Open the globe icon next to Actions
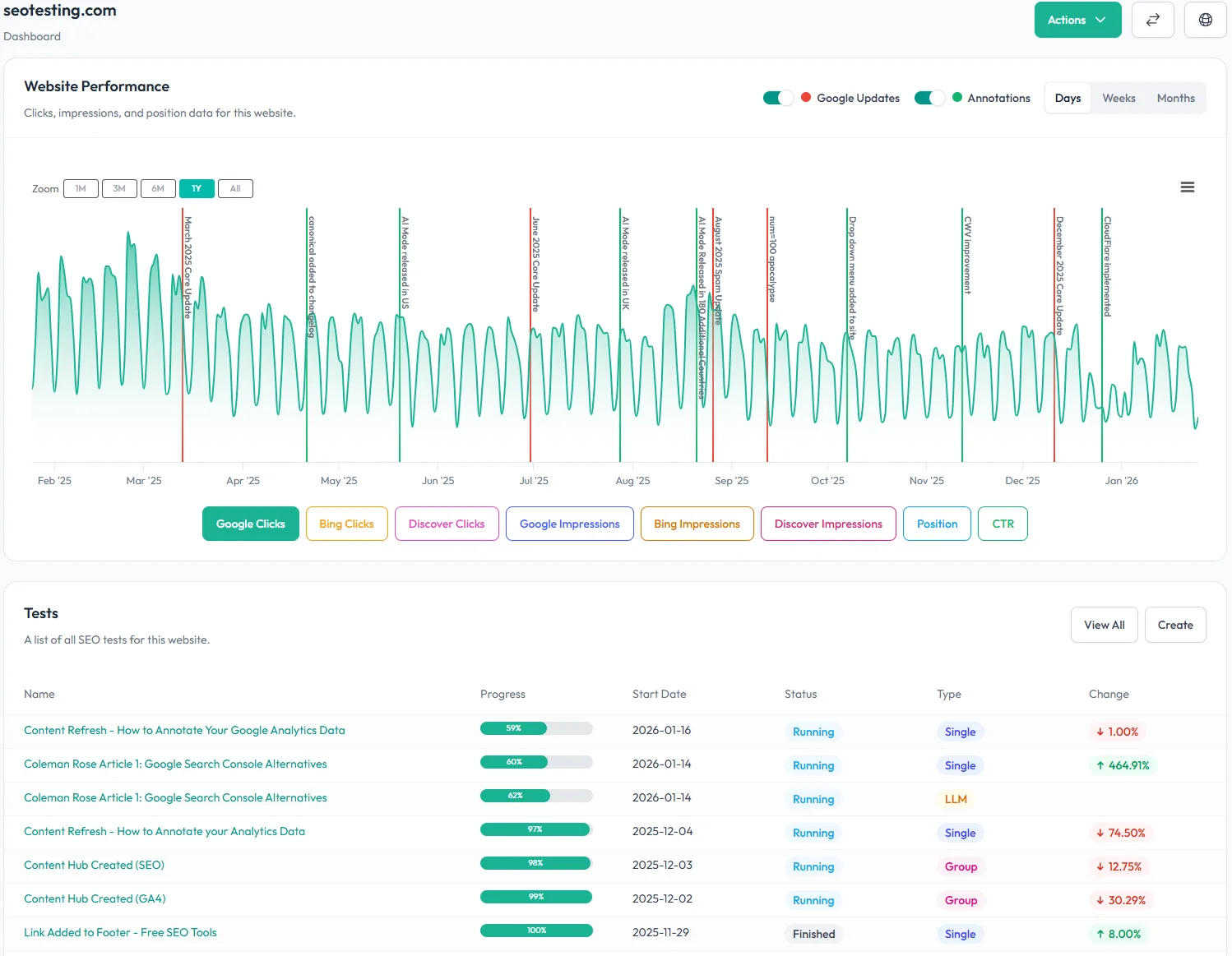The height and width of the screenshot is (956, 1232). coord(1205,20)
